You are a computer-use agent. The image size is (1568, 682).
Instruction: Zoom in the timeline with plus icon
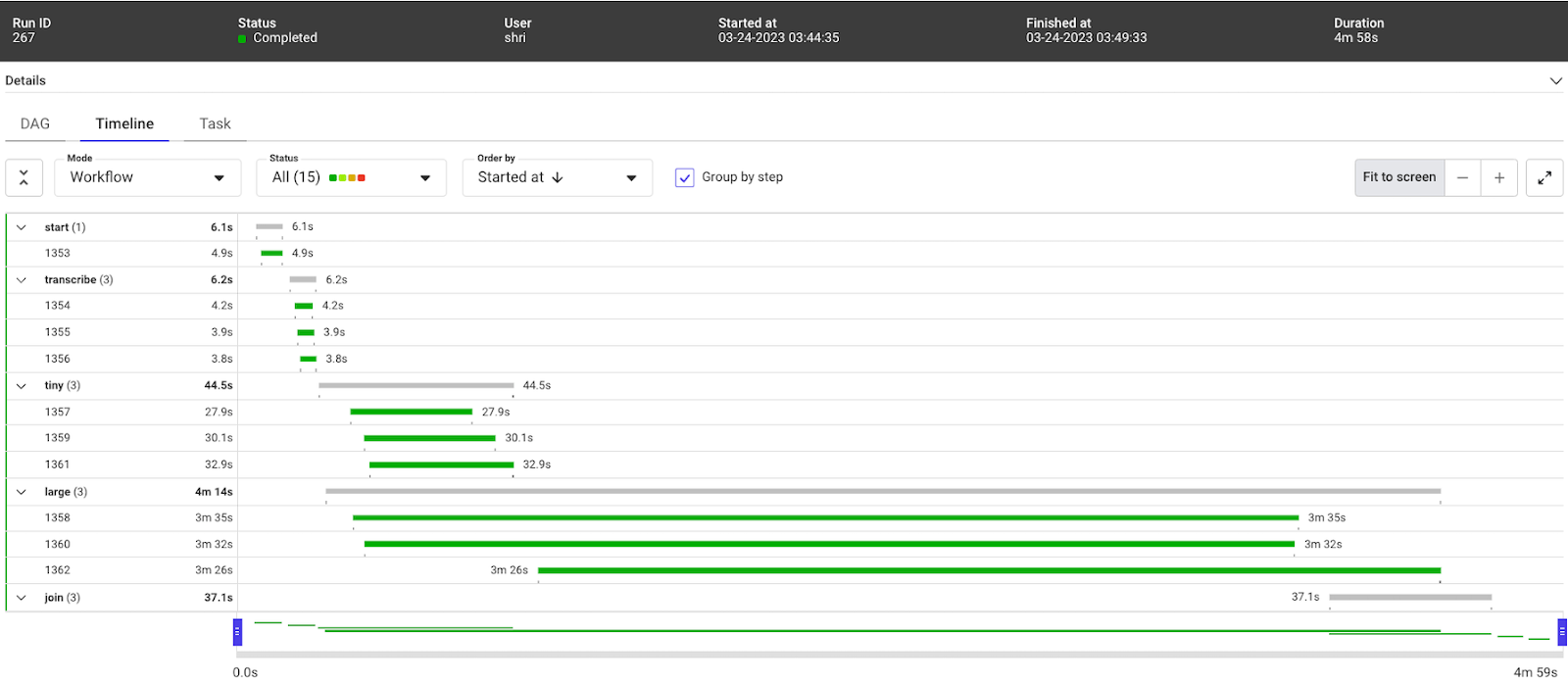[1499, 177]
